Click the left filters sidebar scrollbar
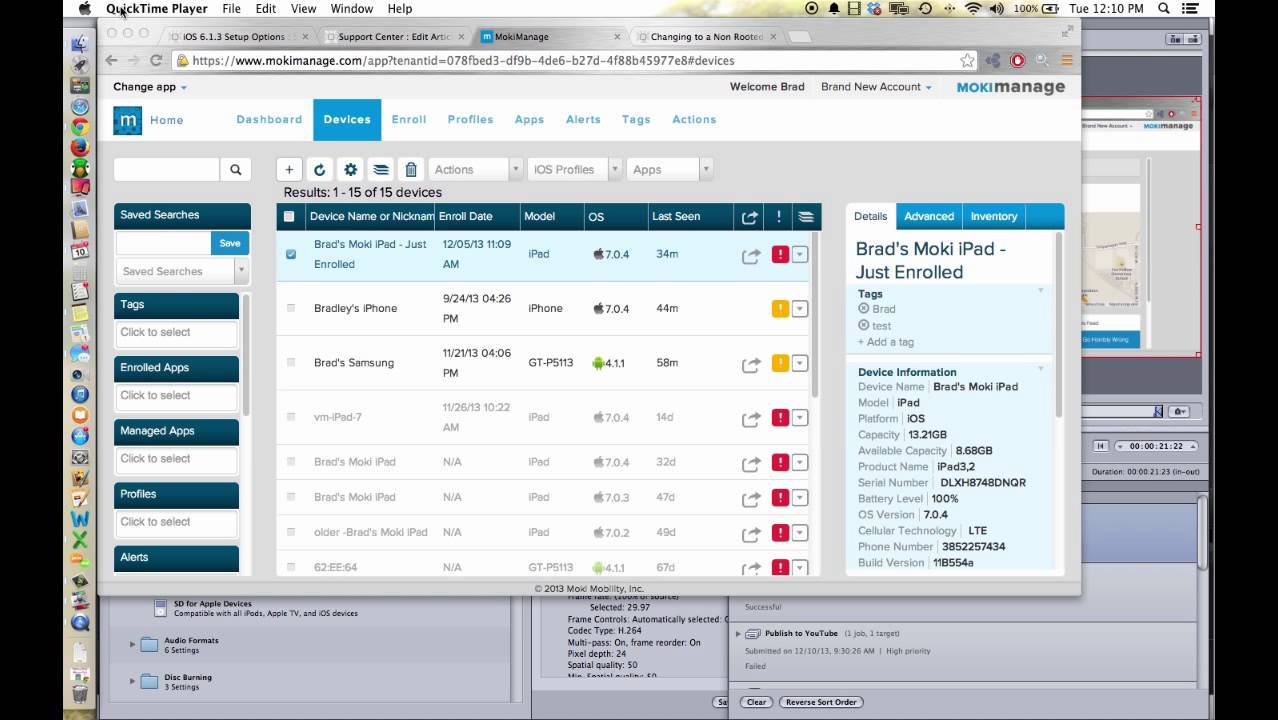The image size is (1278, 720). (245, 356)
